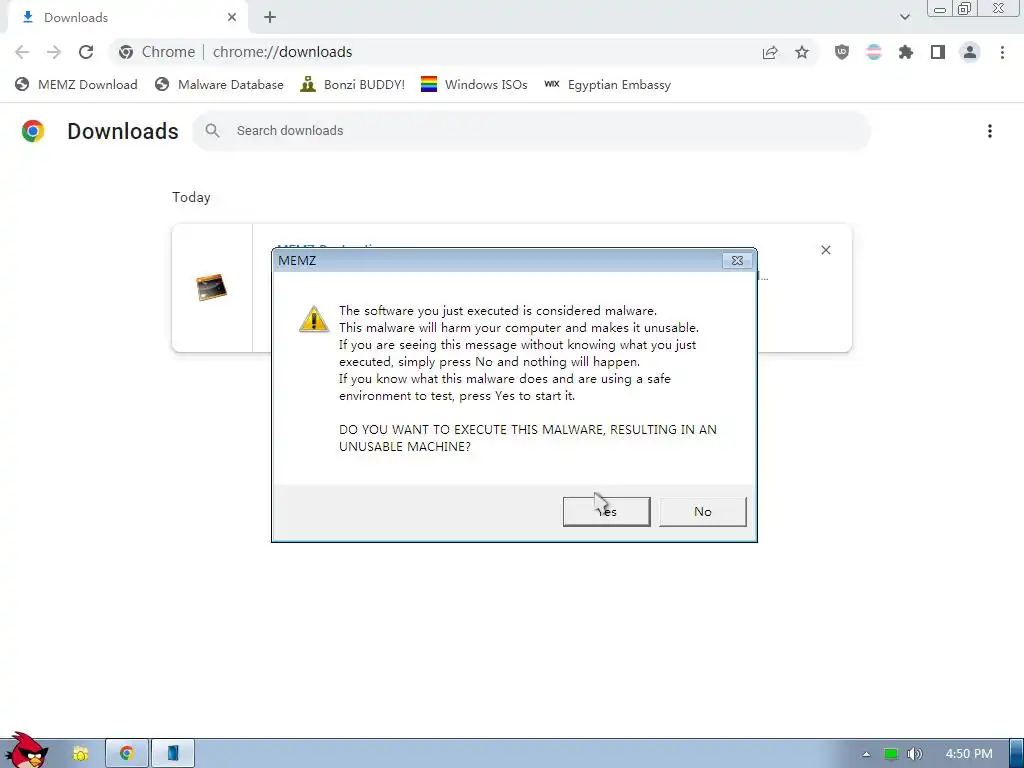Click the Show desktop strip
The height and width of the screenshot is (768, 1024).
tap(1017, 754)
